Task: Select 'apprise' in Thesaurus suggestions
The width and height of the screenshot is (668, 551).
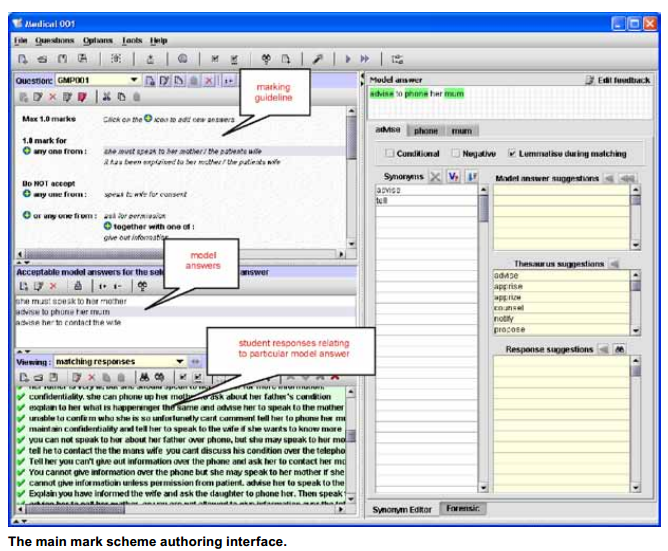Action: pyautogui.click(x=561, y=286)
